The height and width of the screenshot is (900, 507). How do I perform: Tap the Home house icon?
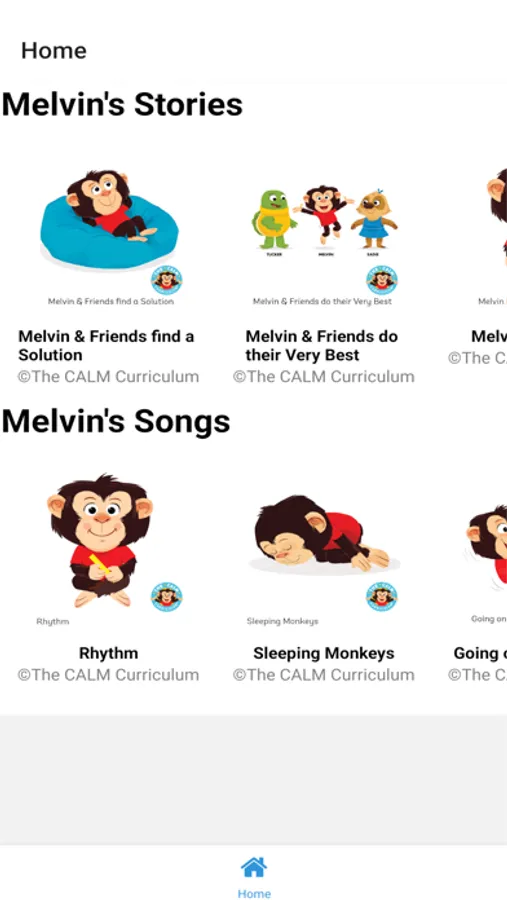(254, 867)
